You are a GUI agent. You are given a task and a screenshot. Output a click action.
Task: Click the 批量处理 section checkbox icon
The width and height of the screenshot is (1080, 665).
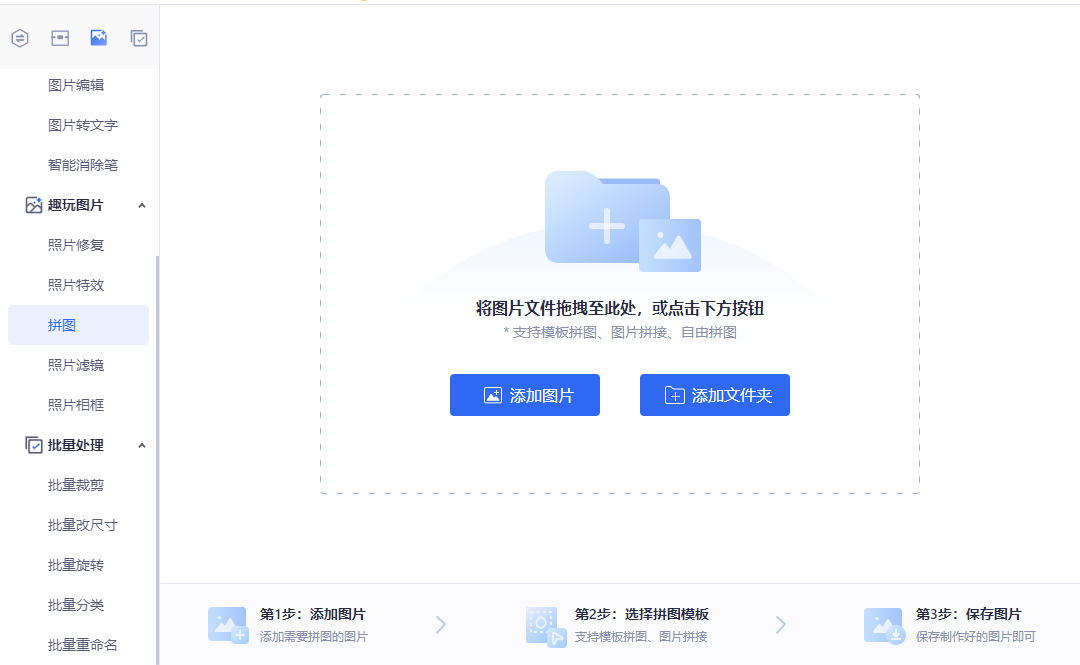[34, 445]
